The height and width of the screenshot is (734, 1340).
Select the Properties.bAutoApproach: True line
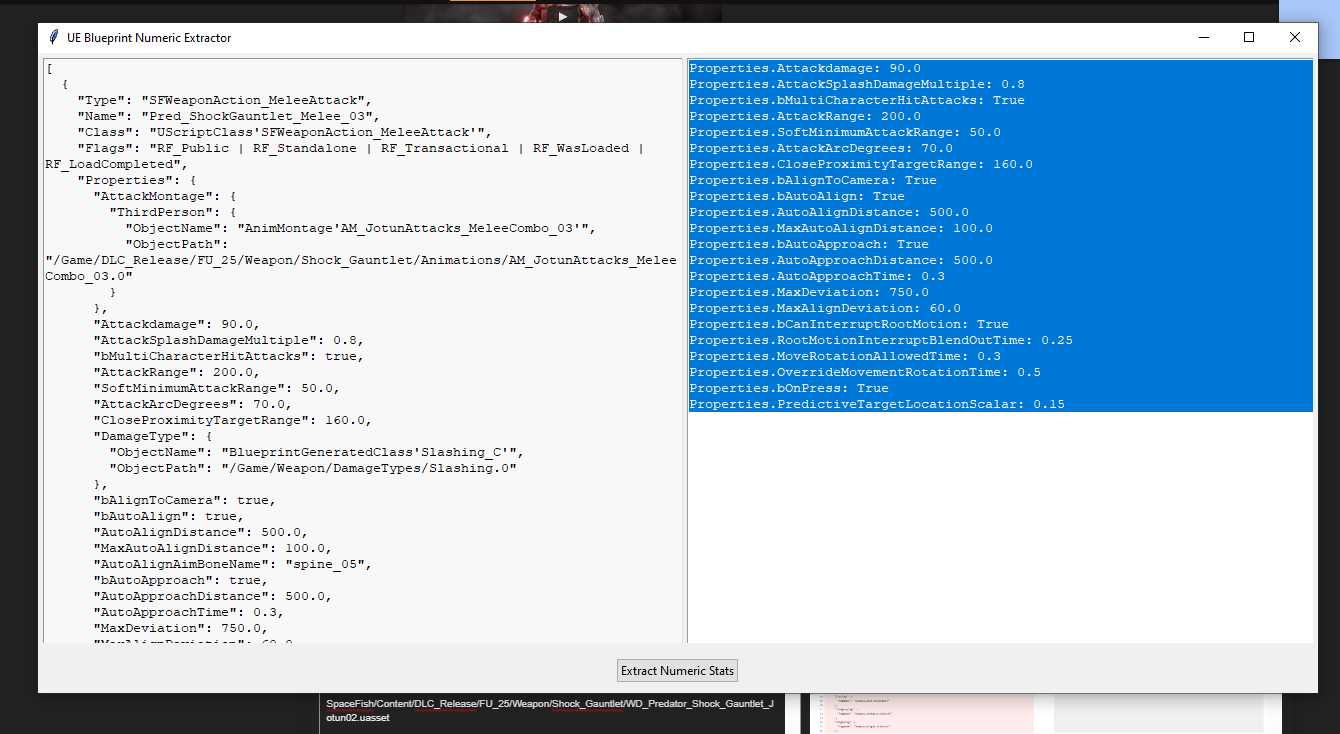pyautogui.click(x=809, y=244)
